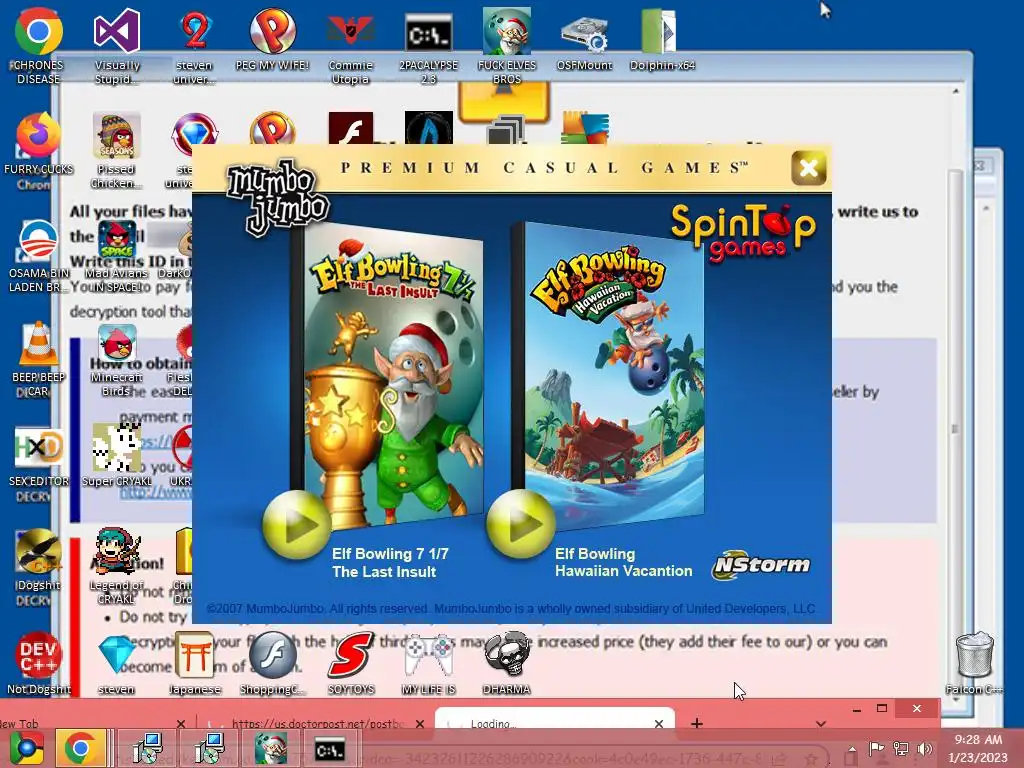Launch DHARMA skull desktop icon

pyautogui.click(x=507, y=663)
